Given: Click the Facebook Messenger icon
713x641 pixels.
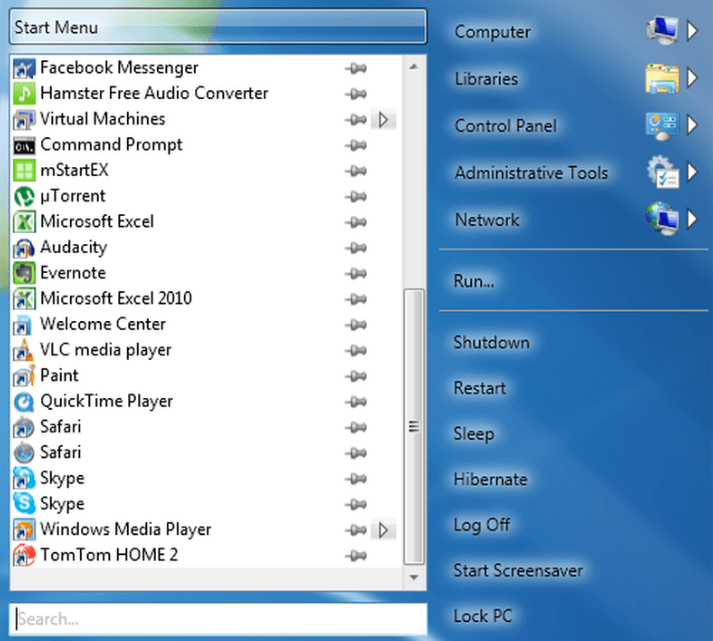Looking at the screenshot, I should coord(24,69).
